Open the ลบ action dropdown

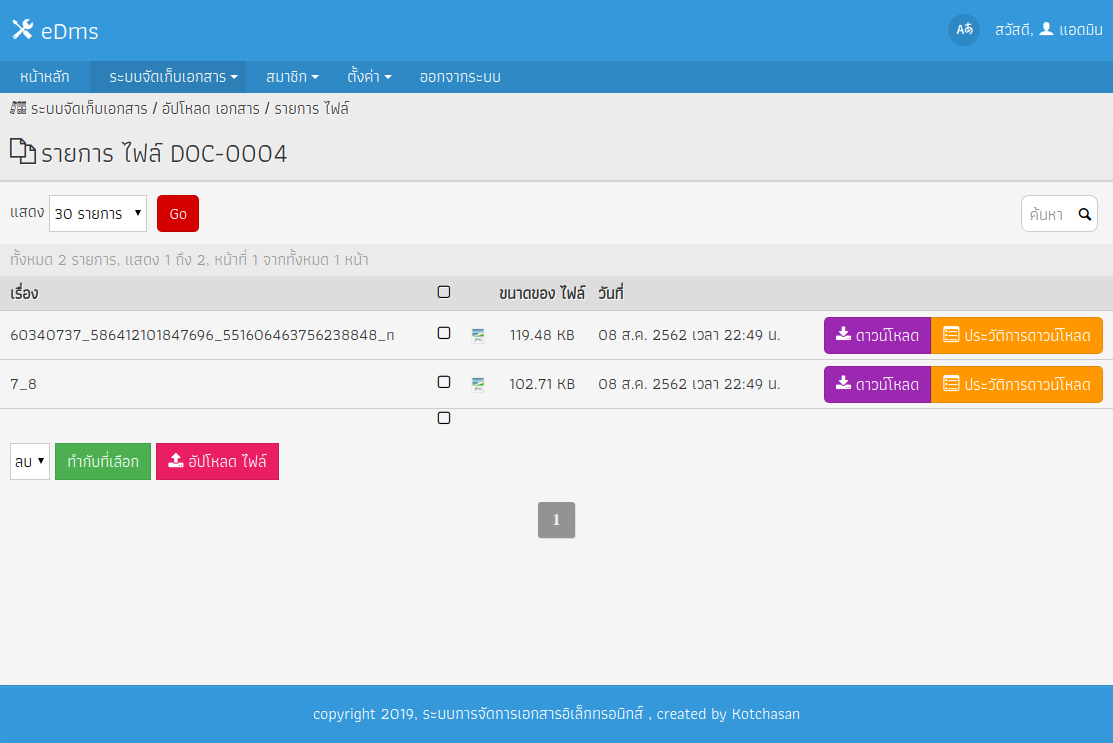coord(30,461)
